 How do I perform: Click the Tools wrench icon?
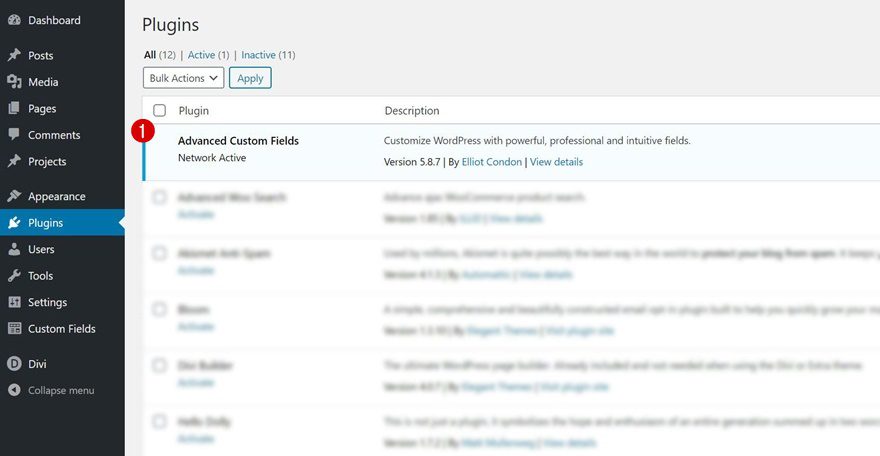14,275
